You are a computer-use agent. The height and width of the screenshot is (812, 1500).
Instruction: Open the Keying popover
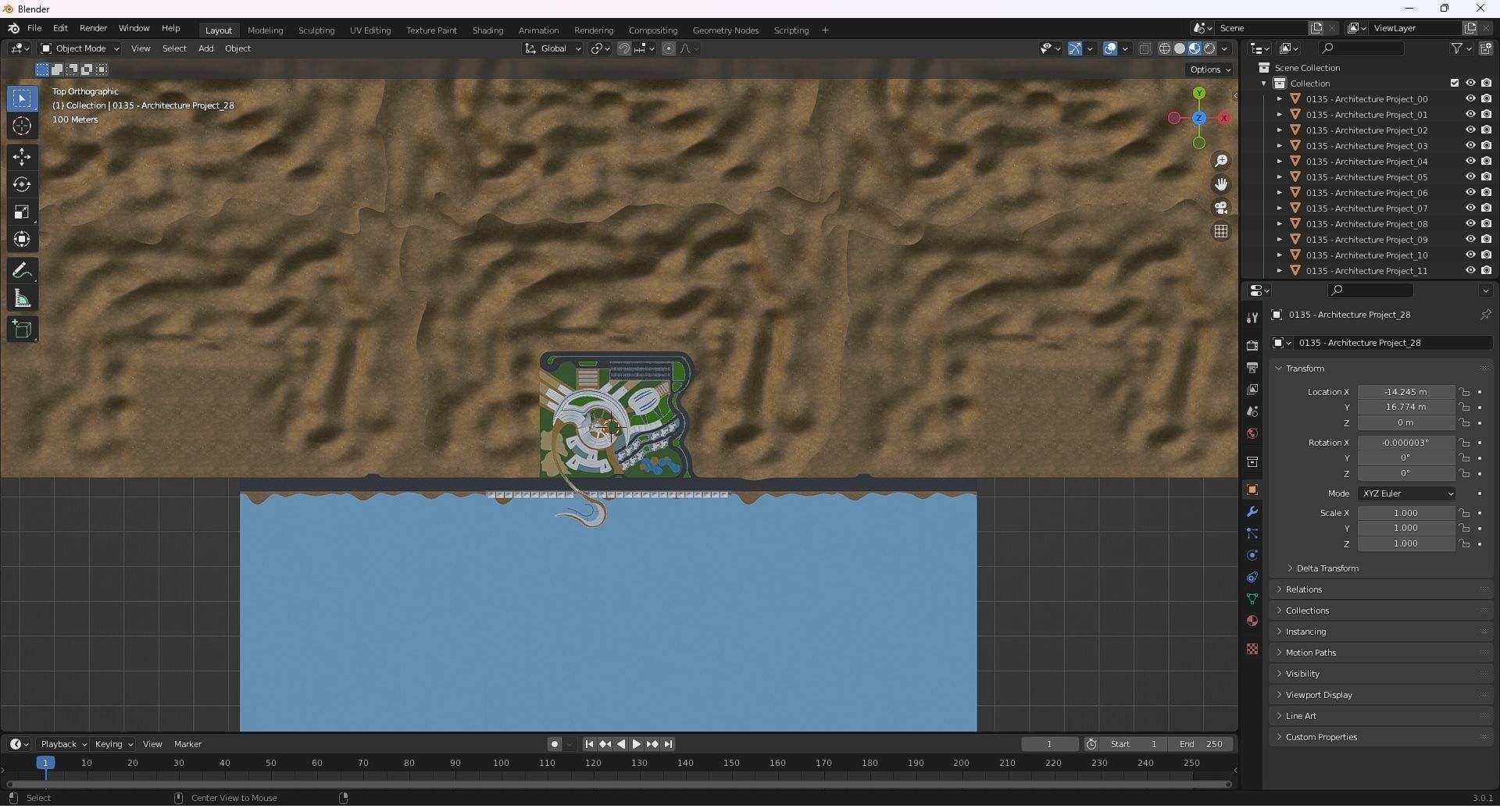[113, 745]
